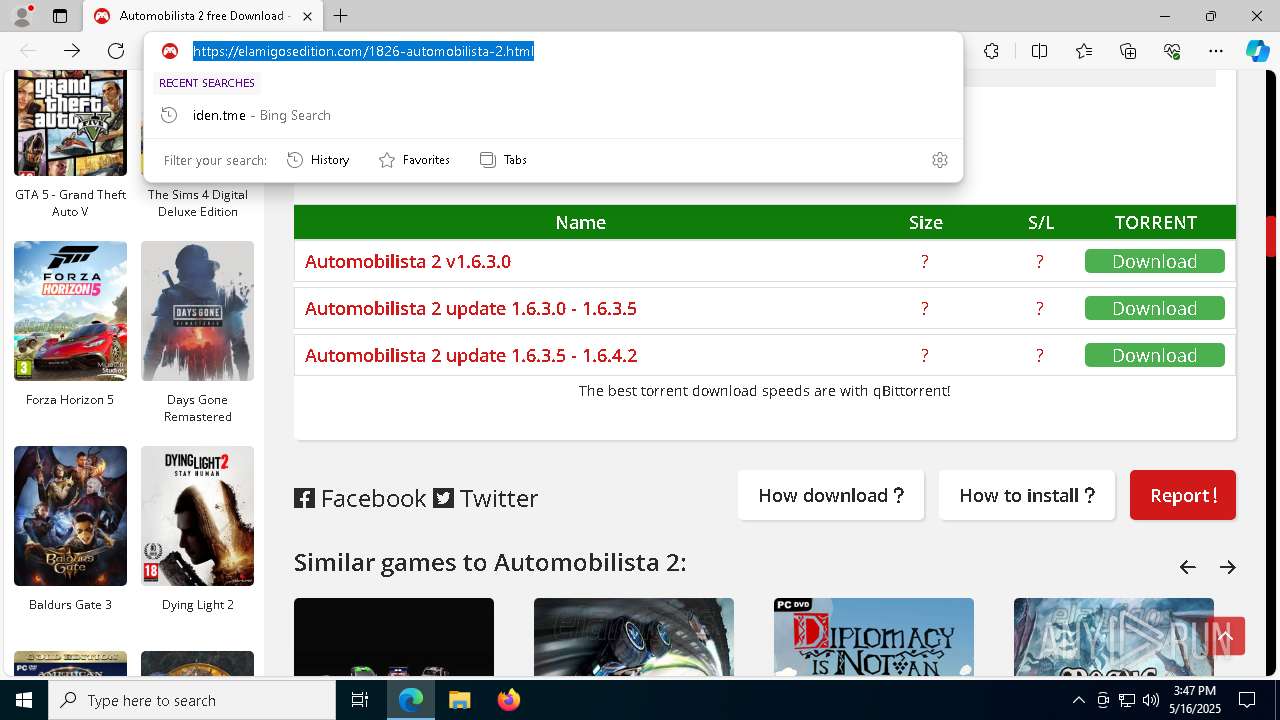This screenshot has height=720, width=1280.
Task: Open the Browser essentials icon
Action: click(1172, 51)
